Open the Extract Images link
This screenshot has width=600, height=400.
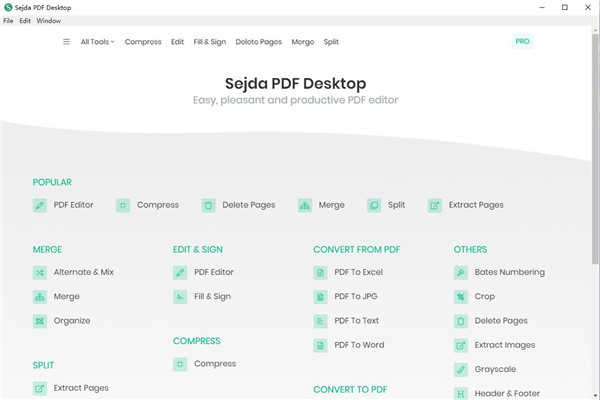[x=505, y=345]
